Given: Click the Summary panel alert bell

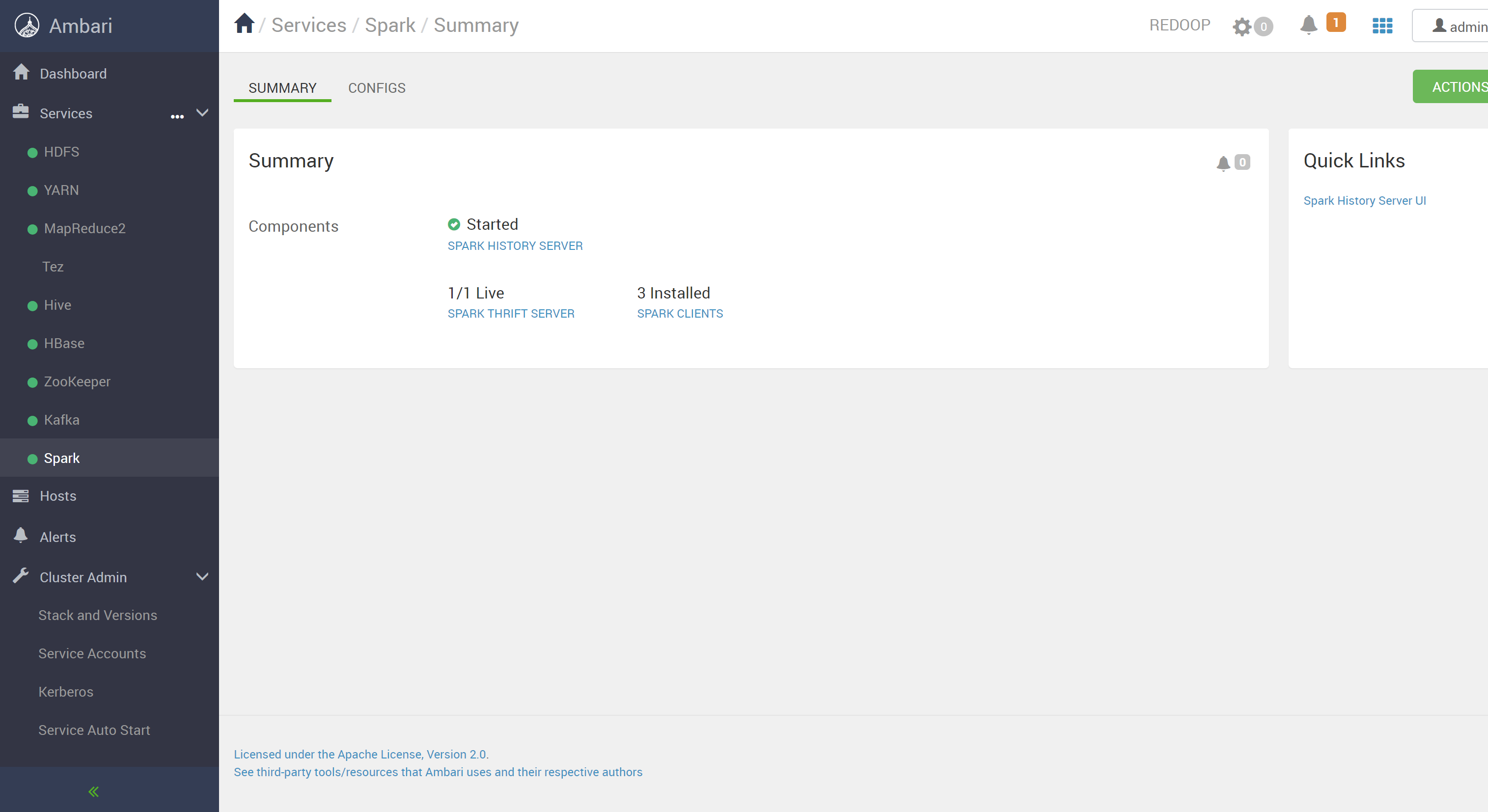Looking at the screenshot, I should (1223, 163).
